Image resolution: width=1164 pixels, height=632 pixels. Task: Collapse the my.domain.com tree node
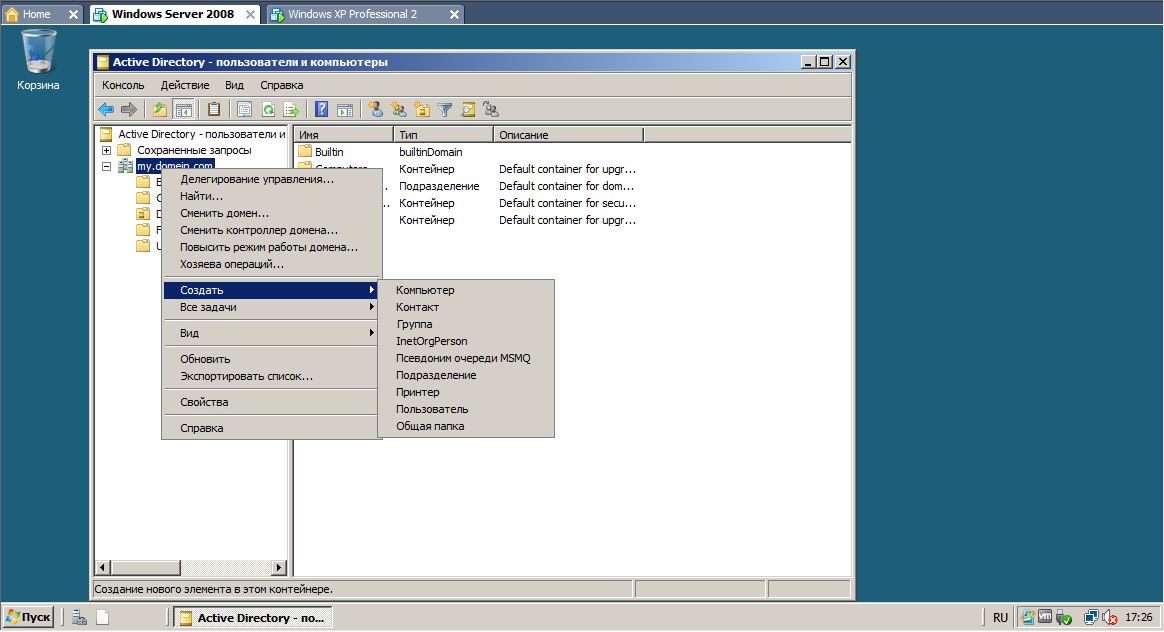106,166
